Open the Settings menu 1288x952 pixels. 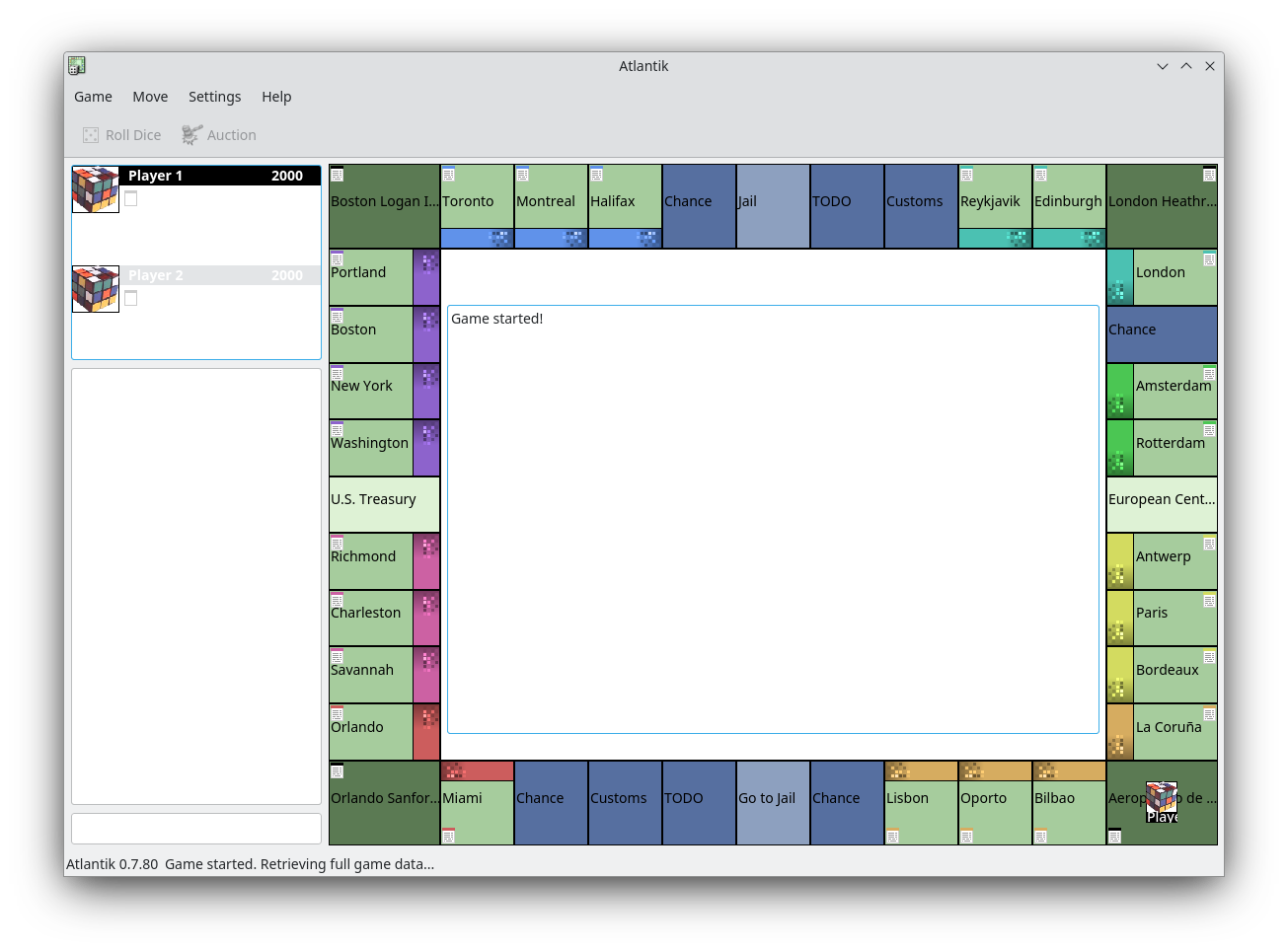tap(214, 97)
